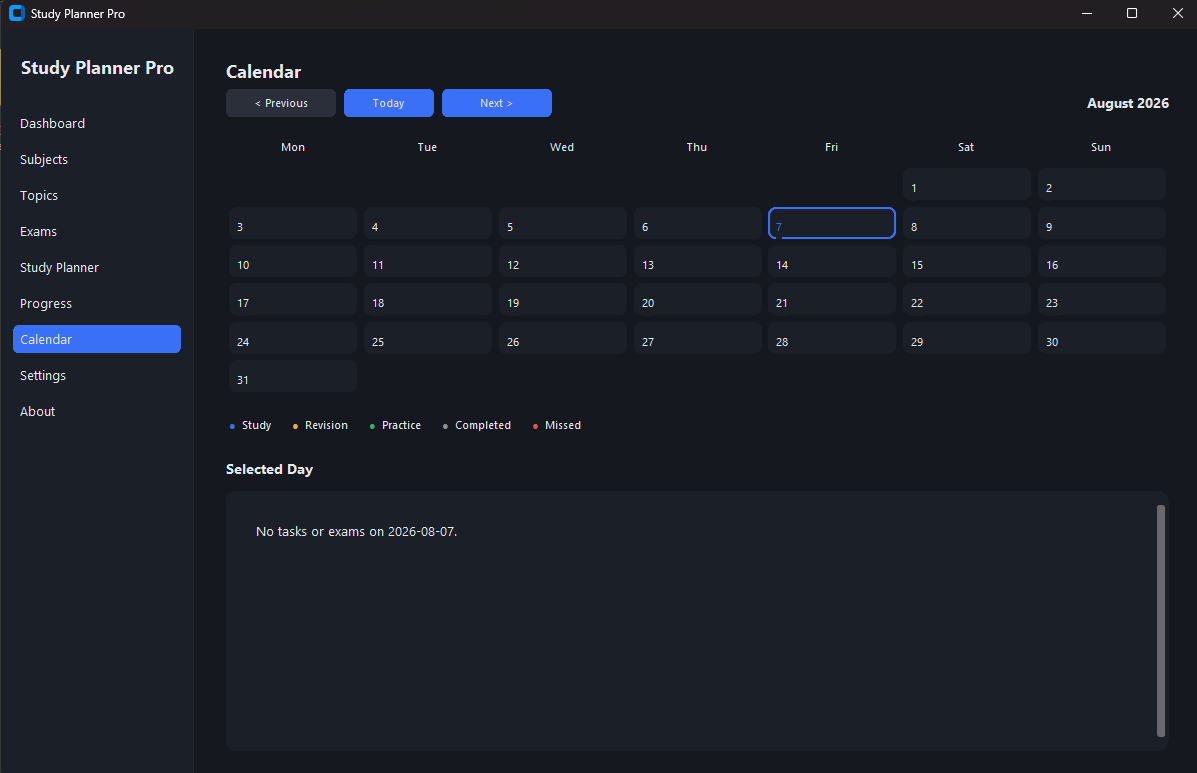The width and height of the screenshot is (1197, 773).
Task: Pick day 28 in the calendar
Action: click(832, 339)
